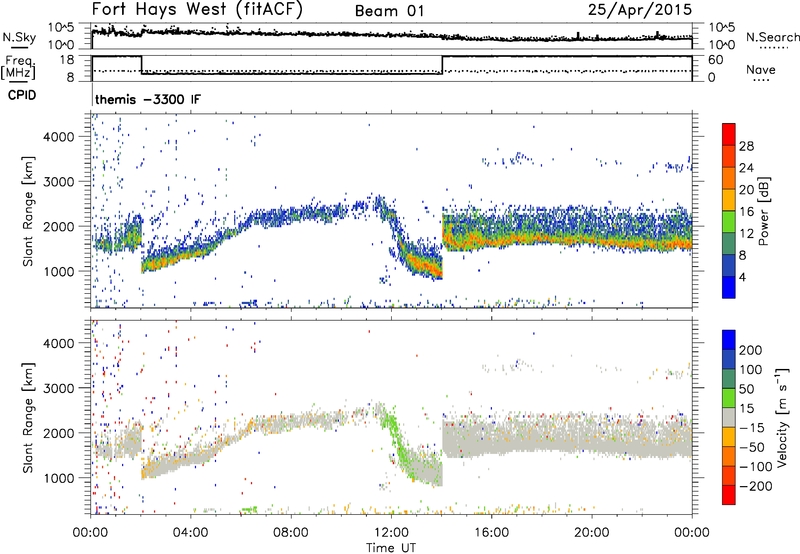
Task: Click the '16:00' time axis tick
Action: click(x=491, y=533)
